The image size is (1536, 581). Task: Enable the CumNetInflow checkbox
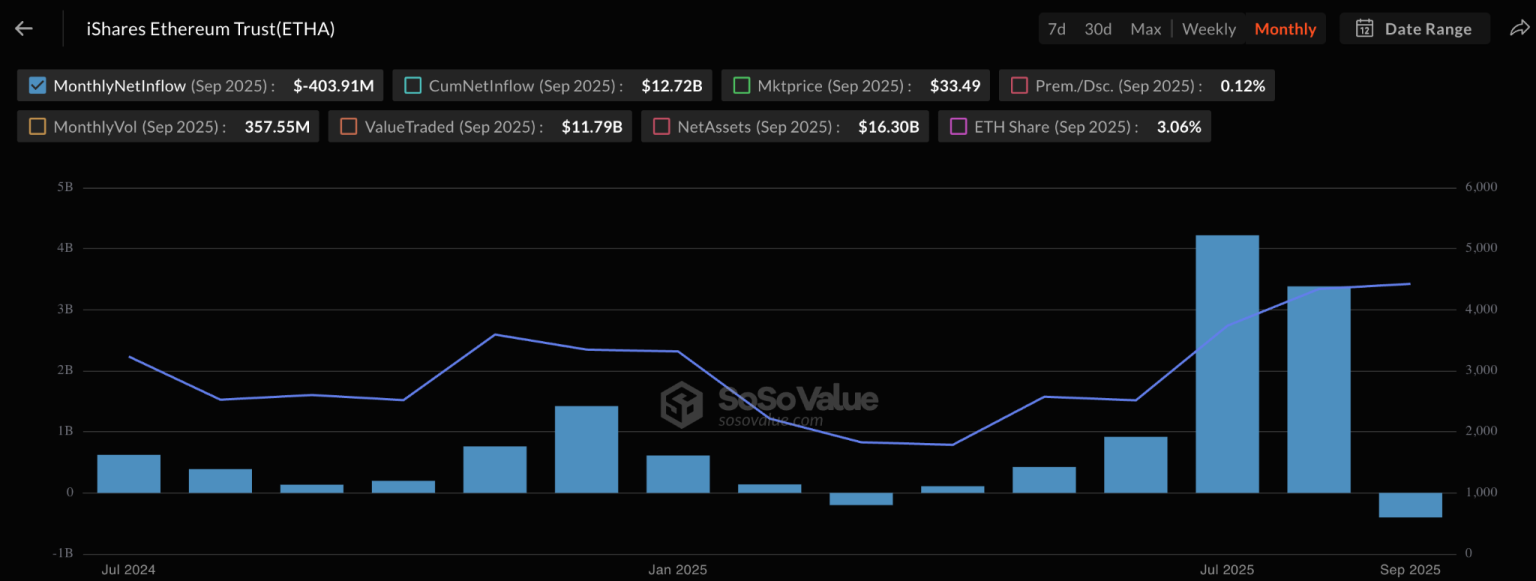tap(413, 86)
